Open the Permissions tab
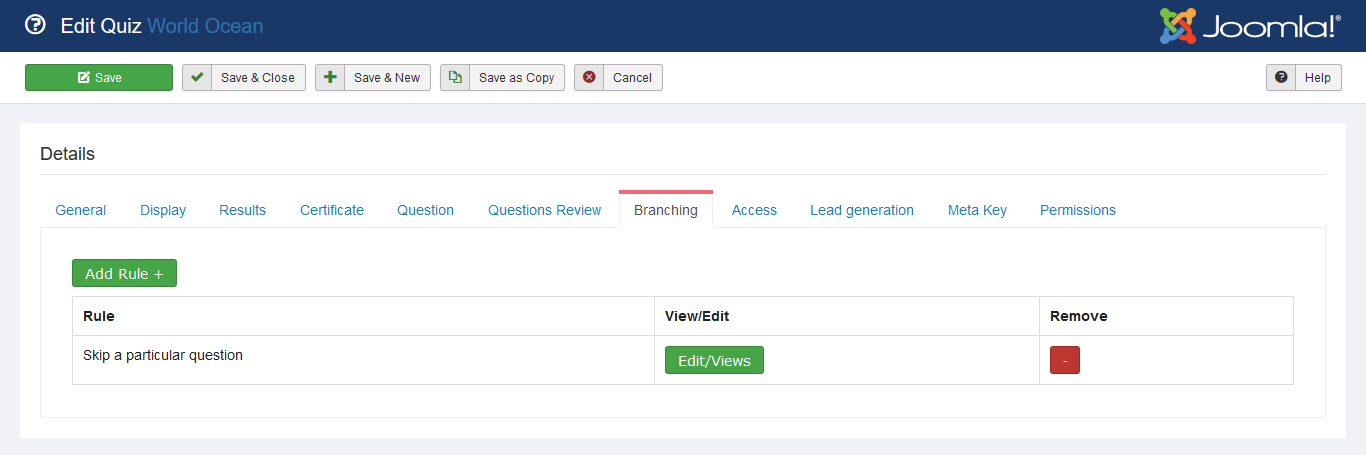The image size is (1366, 455). (1078, 210)
